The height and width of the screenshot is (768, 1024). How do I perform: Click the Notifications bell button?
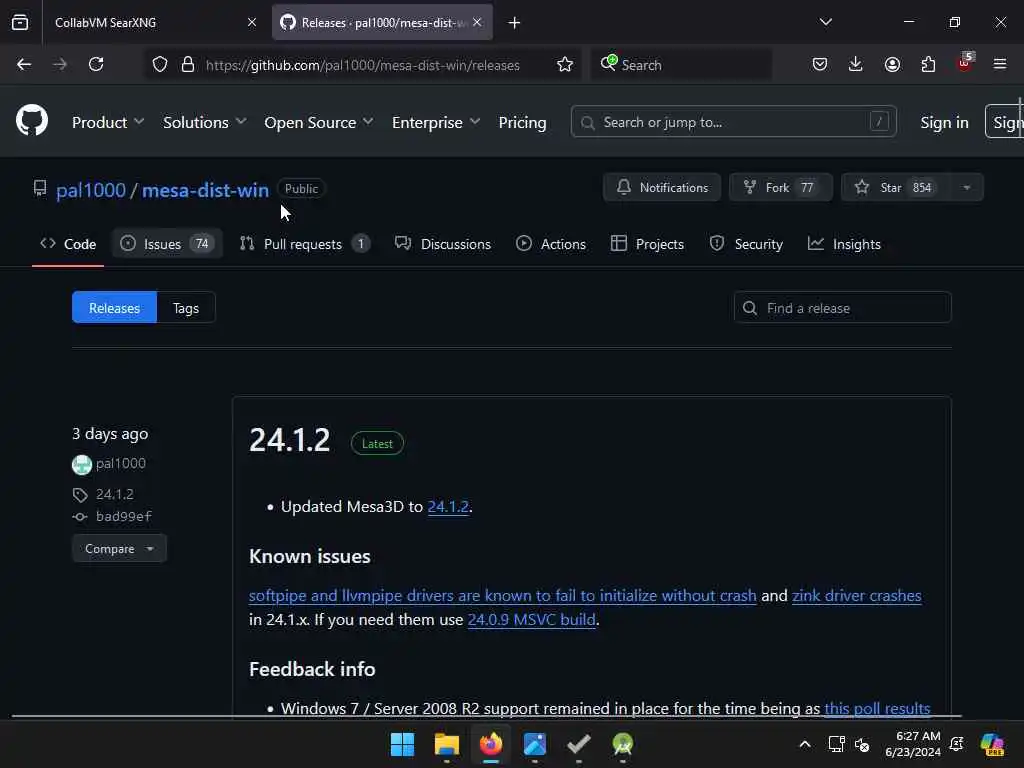pyautogui.click(x=662, y=187)
